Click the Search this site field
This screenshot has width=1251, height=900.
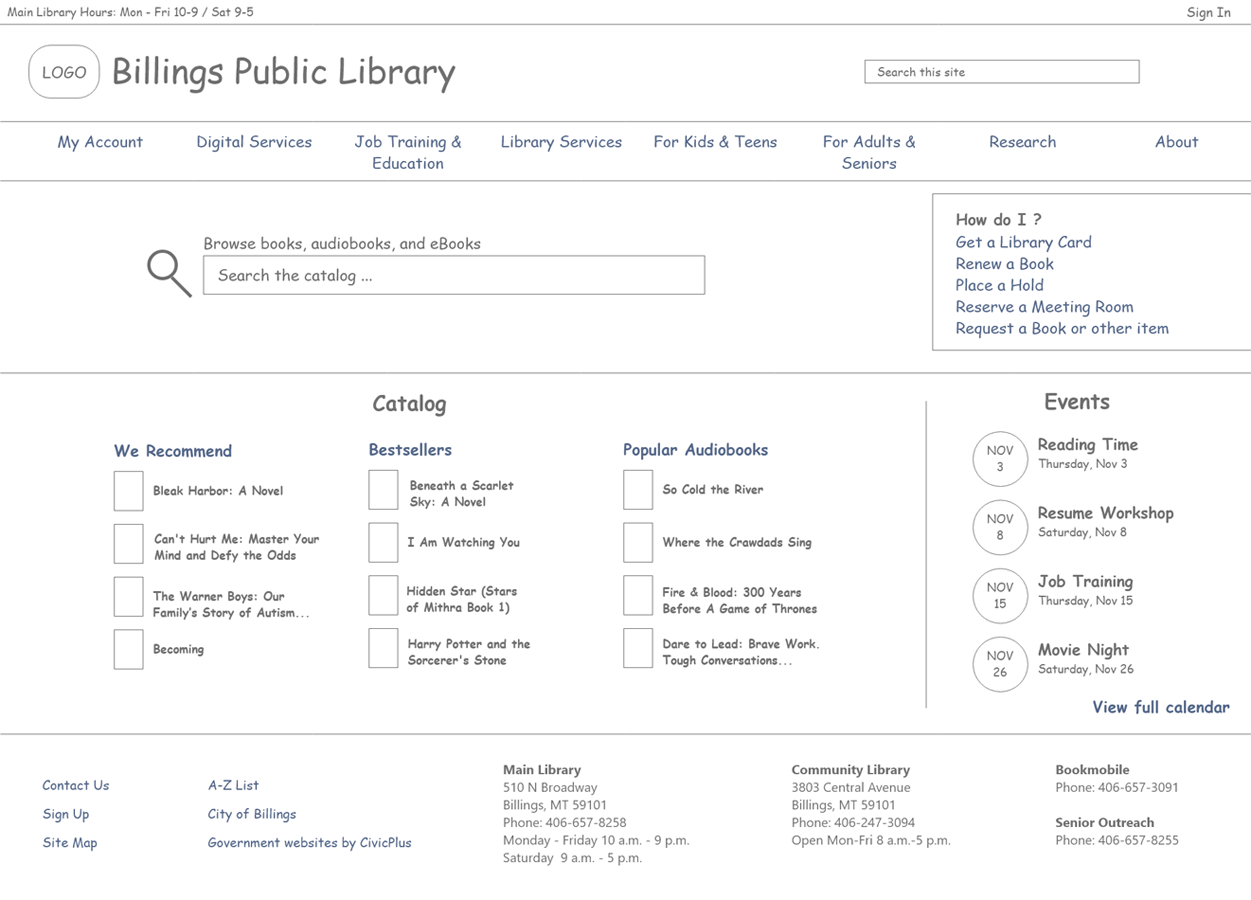click(1002, 72)
